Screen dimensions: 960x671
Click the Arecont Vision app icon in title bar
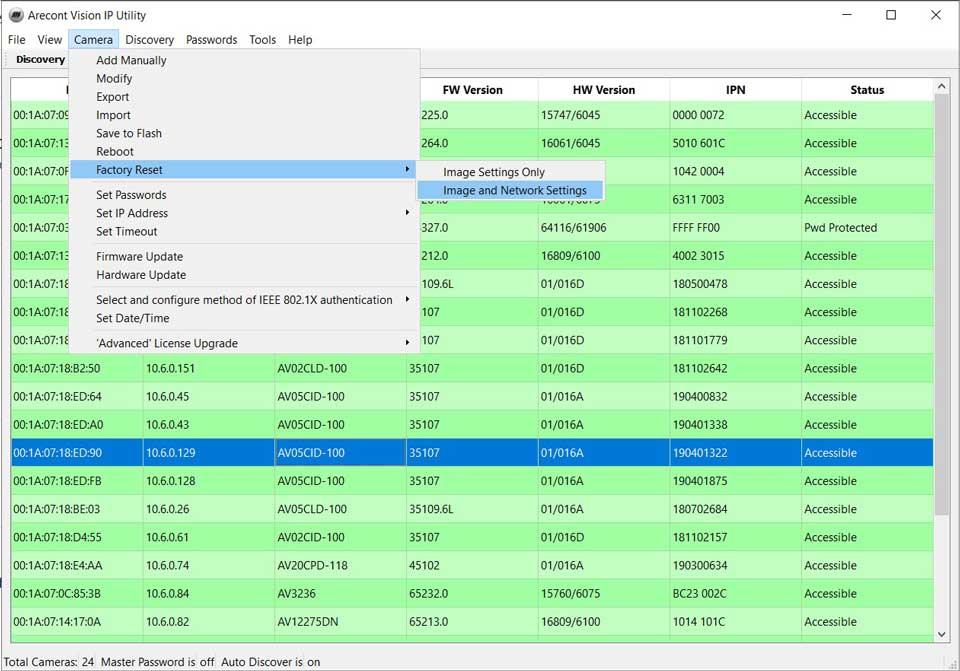pos(16,15)
